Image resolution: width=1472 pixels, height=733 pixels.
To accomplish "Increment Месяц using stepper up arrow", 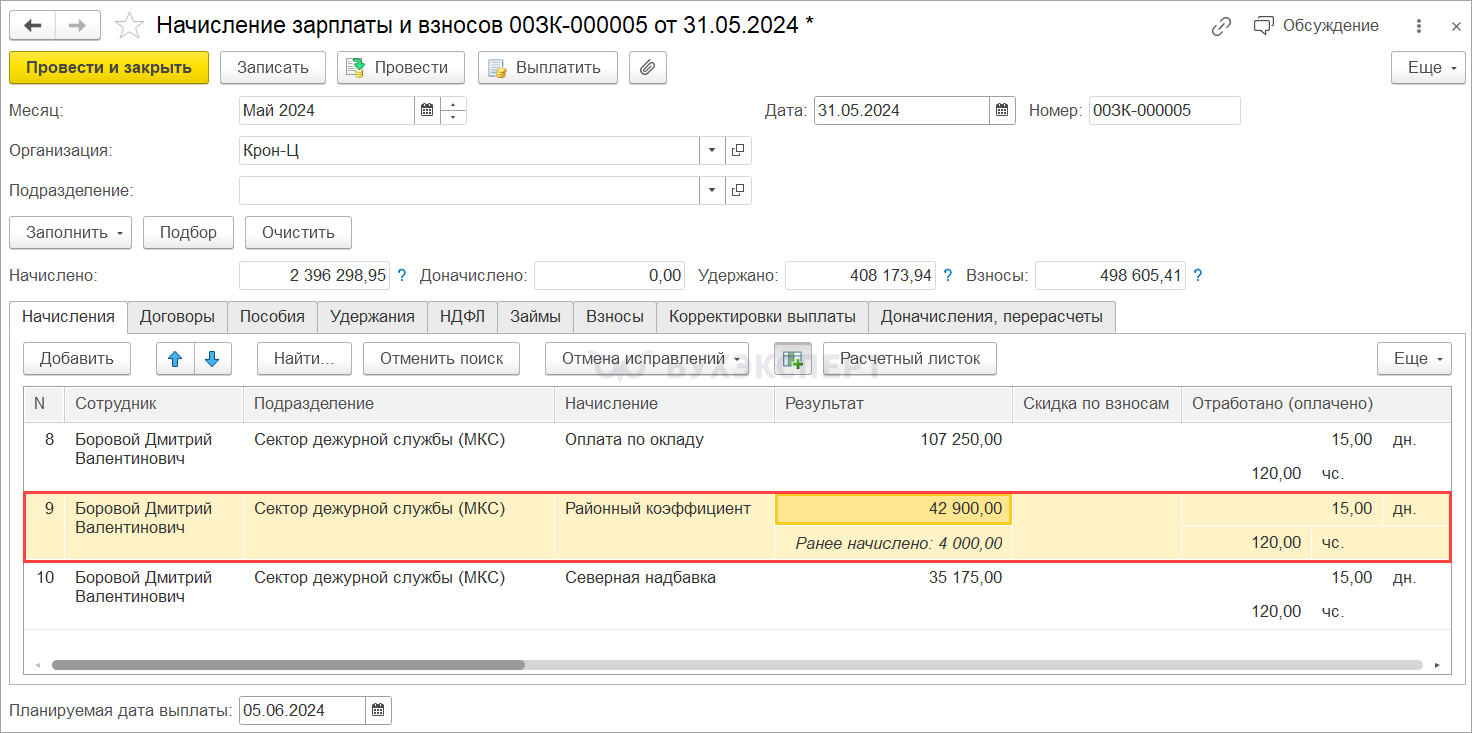I will pyautogui.click(x=454, y=105).
